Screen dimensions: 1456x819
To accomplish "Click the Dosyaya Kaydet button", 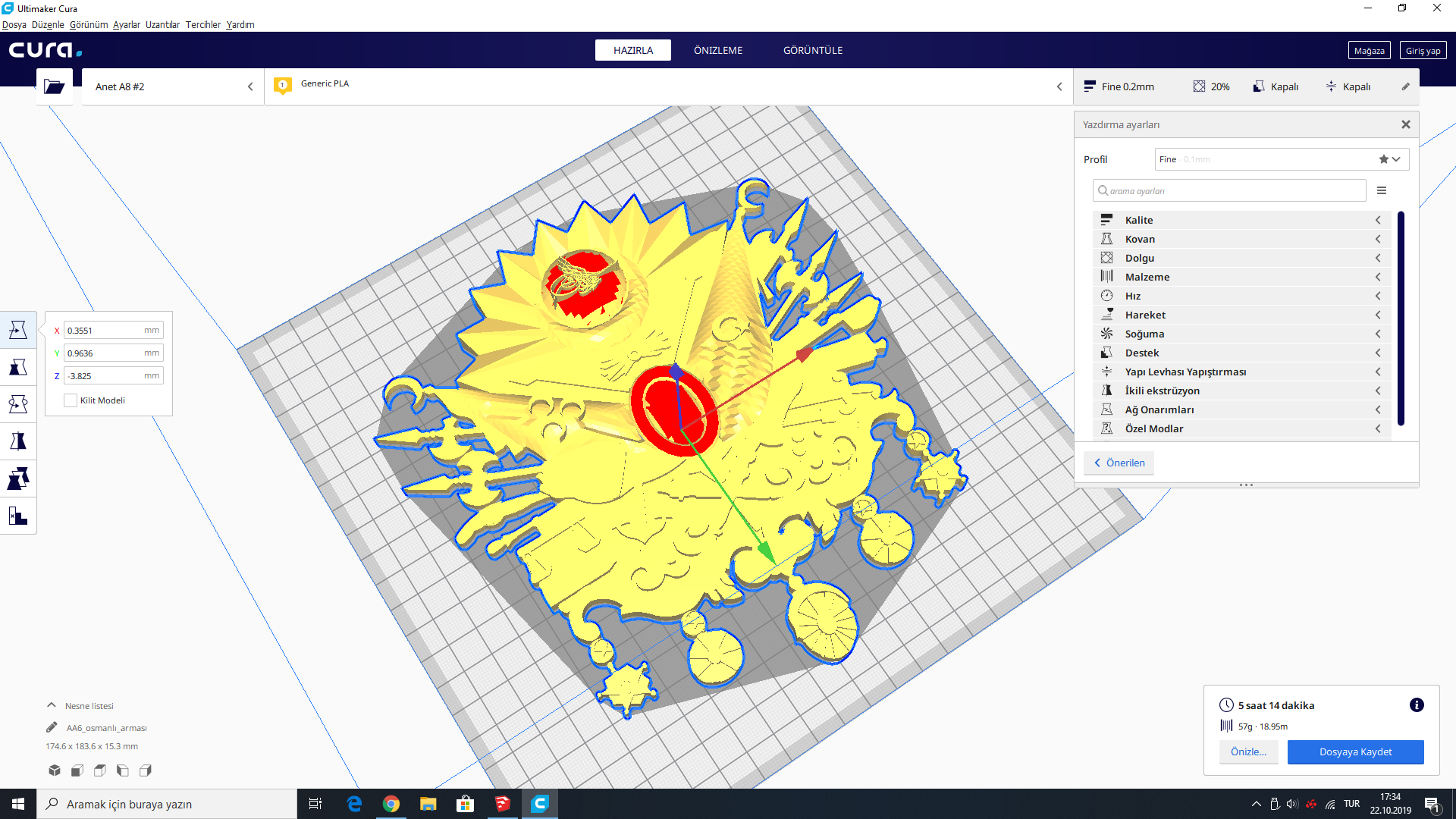I will click(1355, 752).
